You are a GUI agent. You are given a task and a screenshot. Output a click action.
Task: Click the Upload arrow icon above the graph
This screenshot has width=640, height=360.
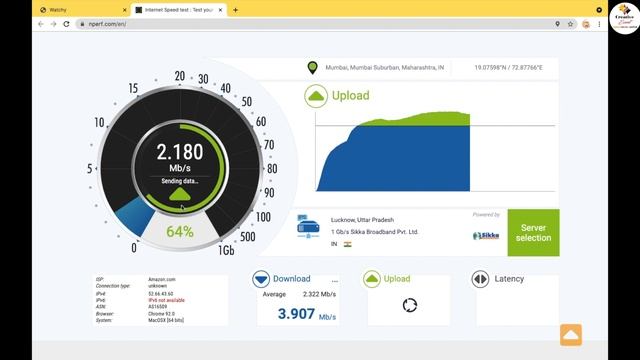[x=316, y=96]
